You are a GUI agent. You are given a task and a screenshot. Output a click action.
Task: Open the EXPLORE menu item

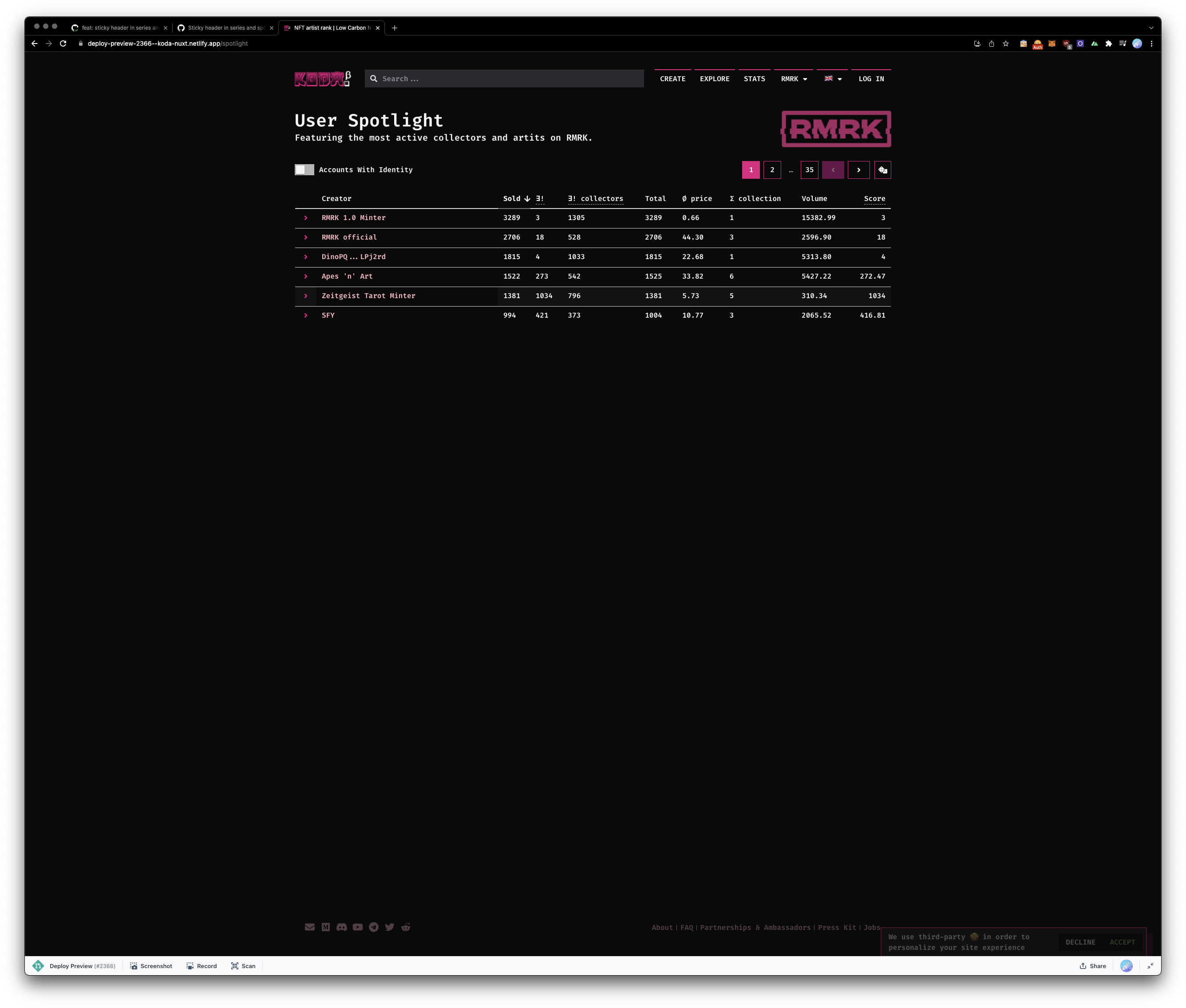715,79
